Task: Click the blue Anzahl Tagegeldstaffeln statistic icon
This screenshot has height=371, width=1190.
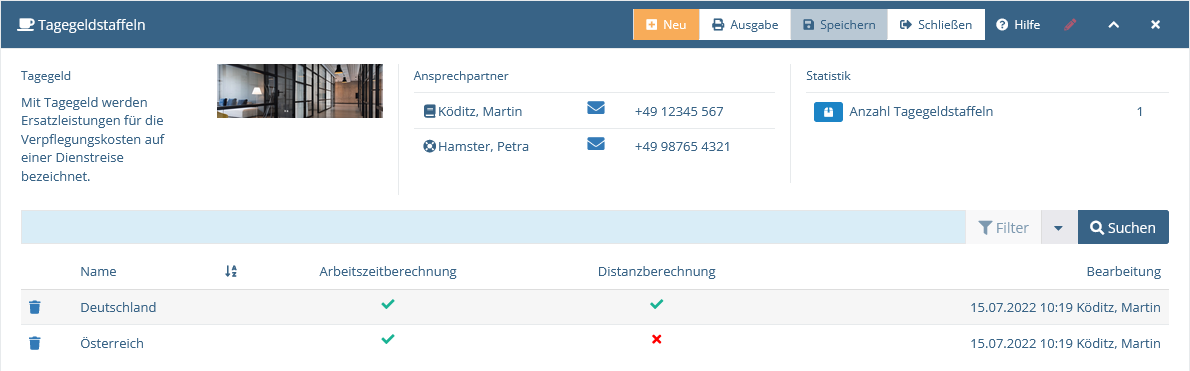Action: tap(828, 112)
